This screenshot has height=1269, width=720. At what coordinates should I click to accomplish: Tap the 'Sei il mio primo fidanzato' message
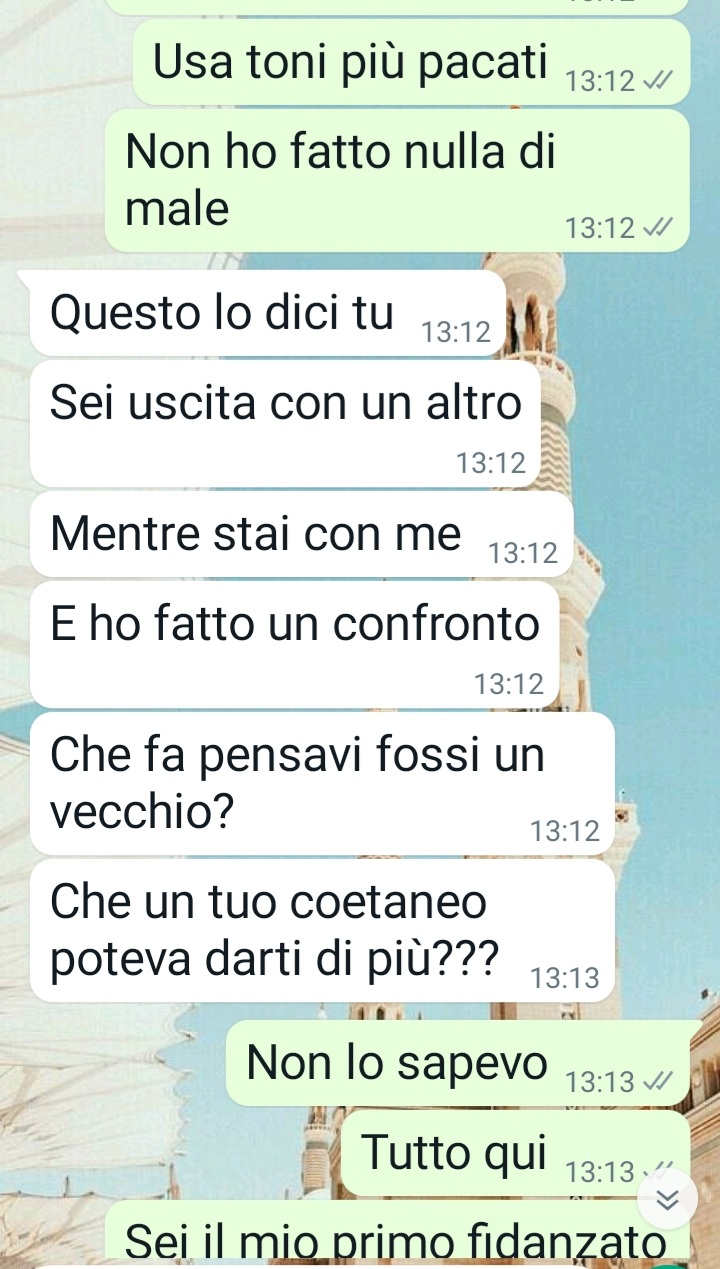point(397,1235)
